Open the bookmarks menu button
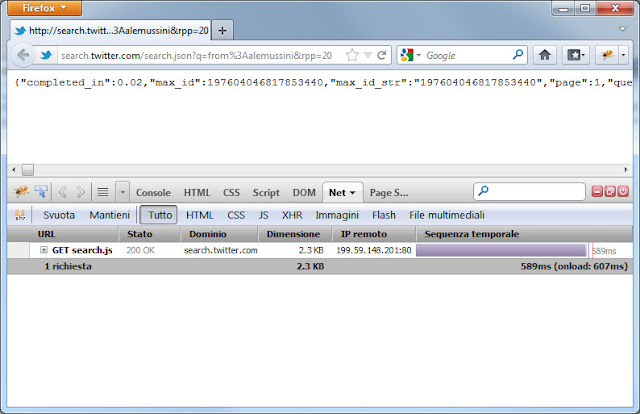Viewport: 640px width, 414px height. click(576, 55)
